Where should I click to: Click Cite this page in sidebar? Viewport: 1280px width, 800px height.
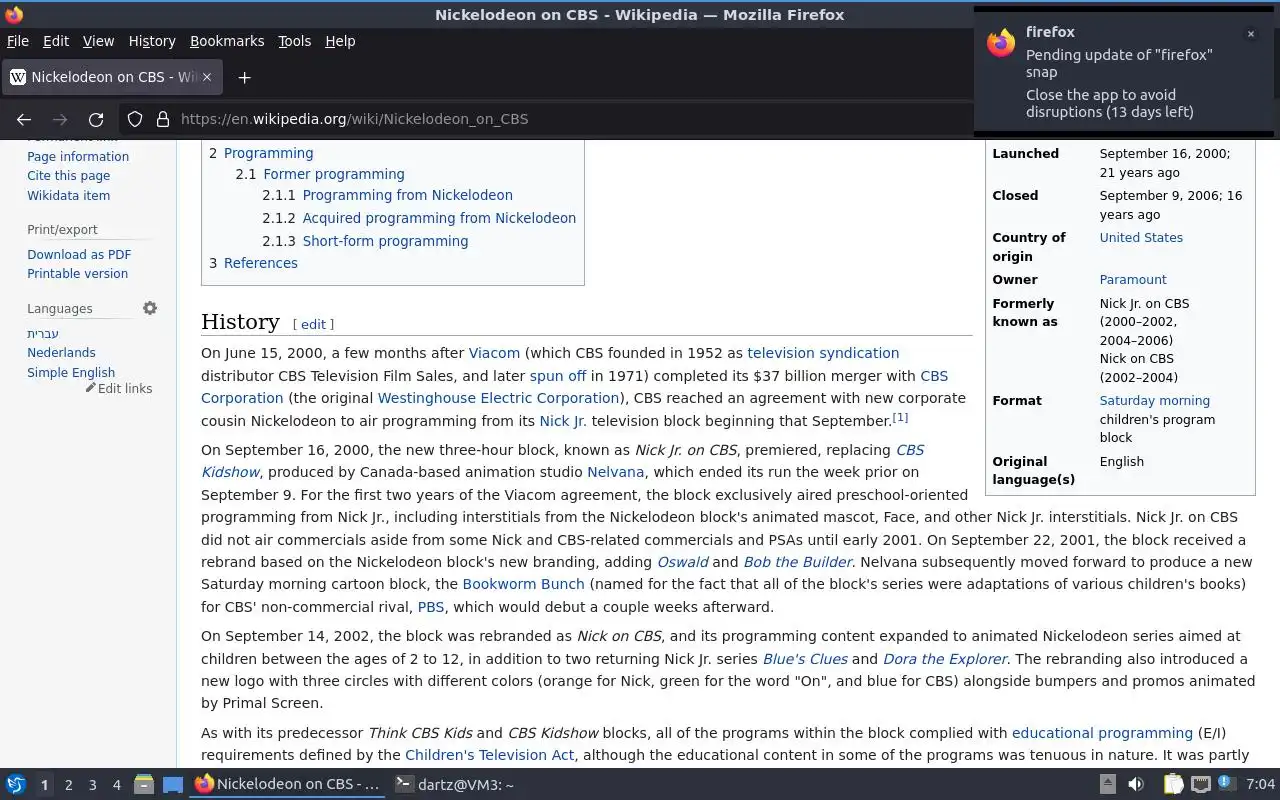[x=69, y=176]
